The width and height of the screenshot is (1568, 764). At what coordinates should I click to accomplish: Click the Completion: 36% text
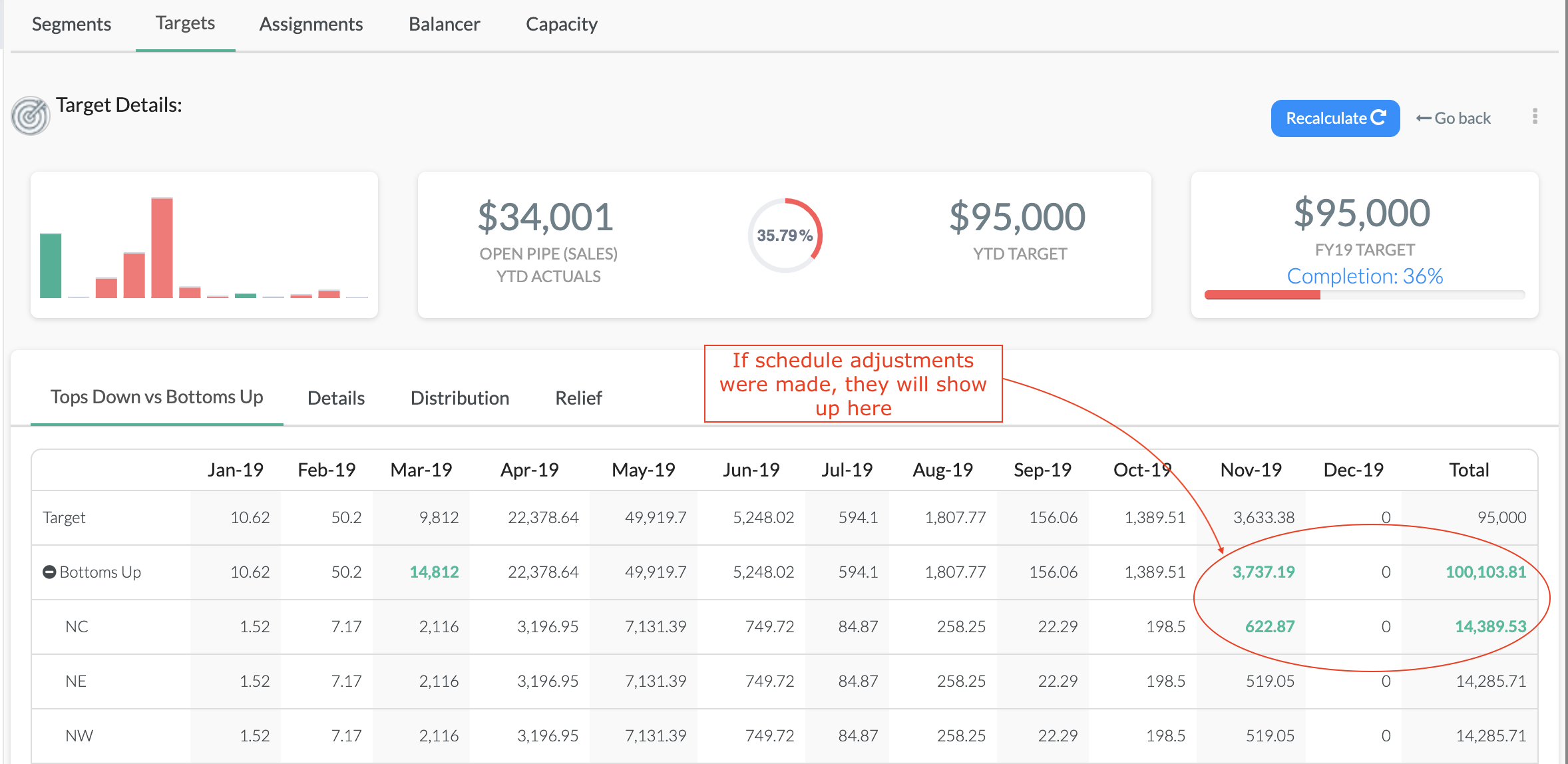pos(1364,276)
